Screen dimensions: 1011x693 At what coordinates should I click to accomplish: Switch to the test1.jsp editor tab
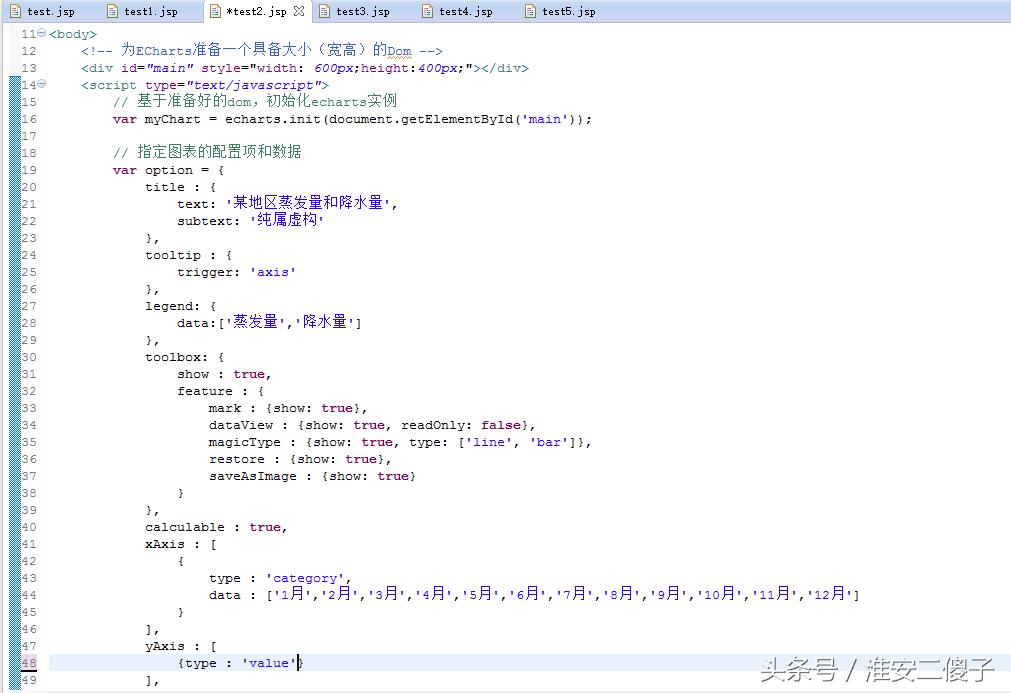click(142, 11)
